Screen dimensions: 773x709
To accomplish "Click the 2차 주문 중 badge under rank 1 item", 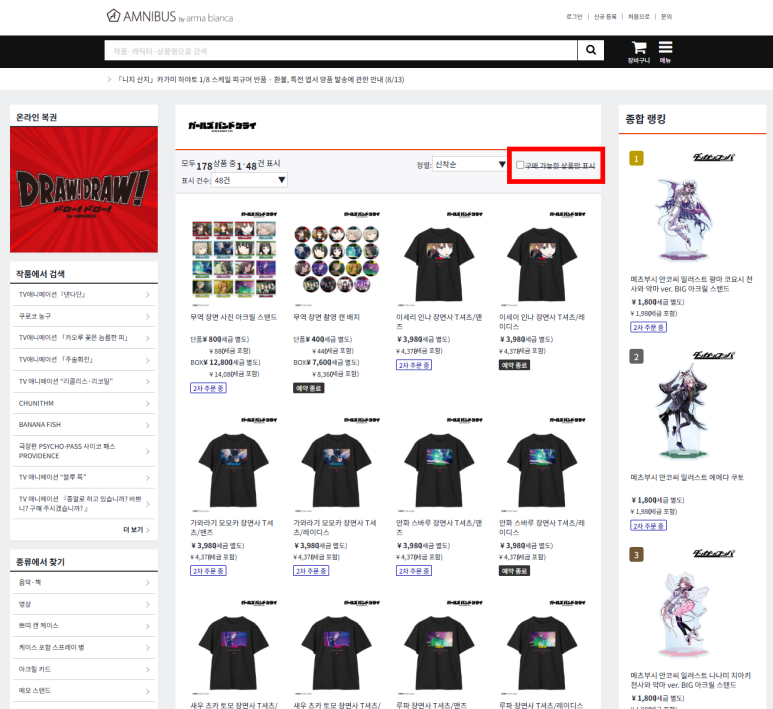I will coord(648,327).
